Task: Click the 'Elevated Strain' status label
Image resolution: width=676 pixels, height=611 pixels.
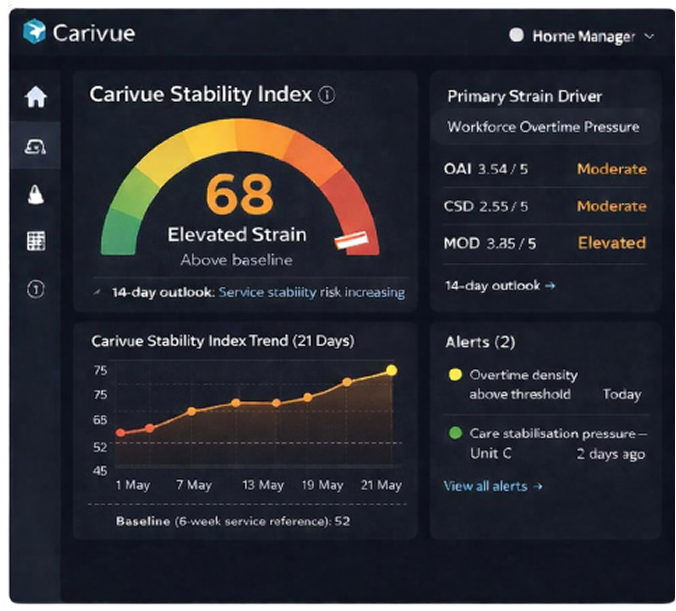Action: coord(237,235)
